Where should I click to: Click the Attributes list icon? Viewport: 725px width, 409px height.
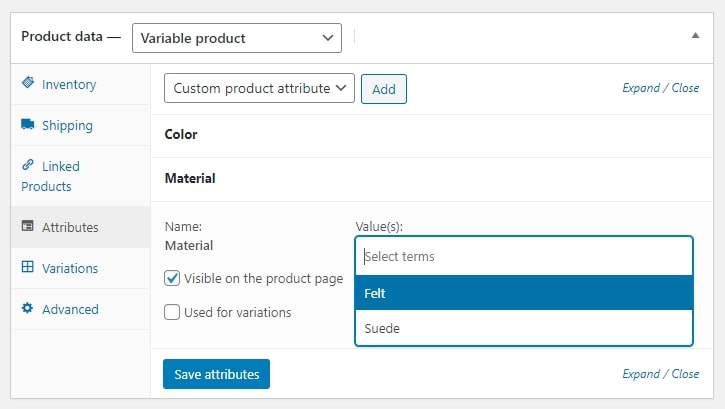coord(28,227)
